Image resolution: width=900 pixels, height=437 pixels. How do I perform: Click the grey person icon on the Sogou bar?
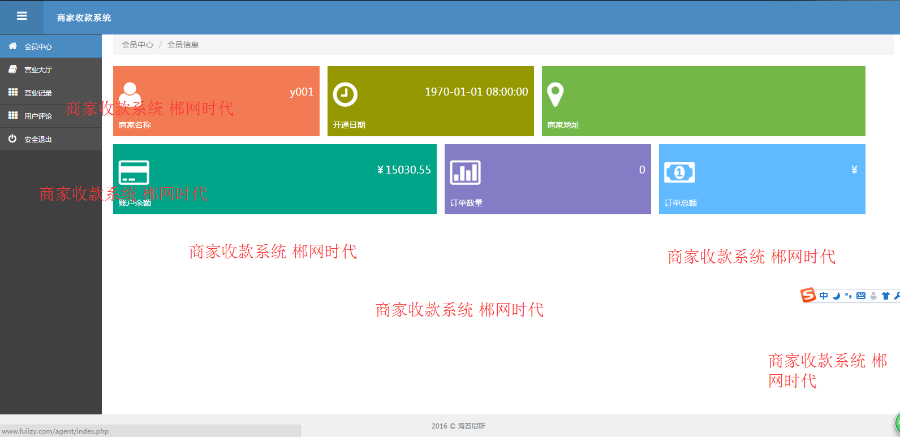874,296
